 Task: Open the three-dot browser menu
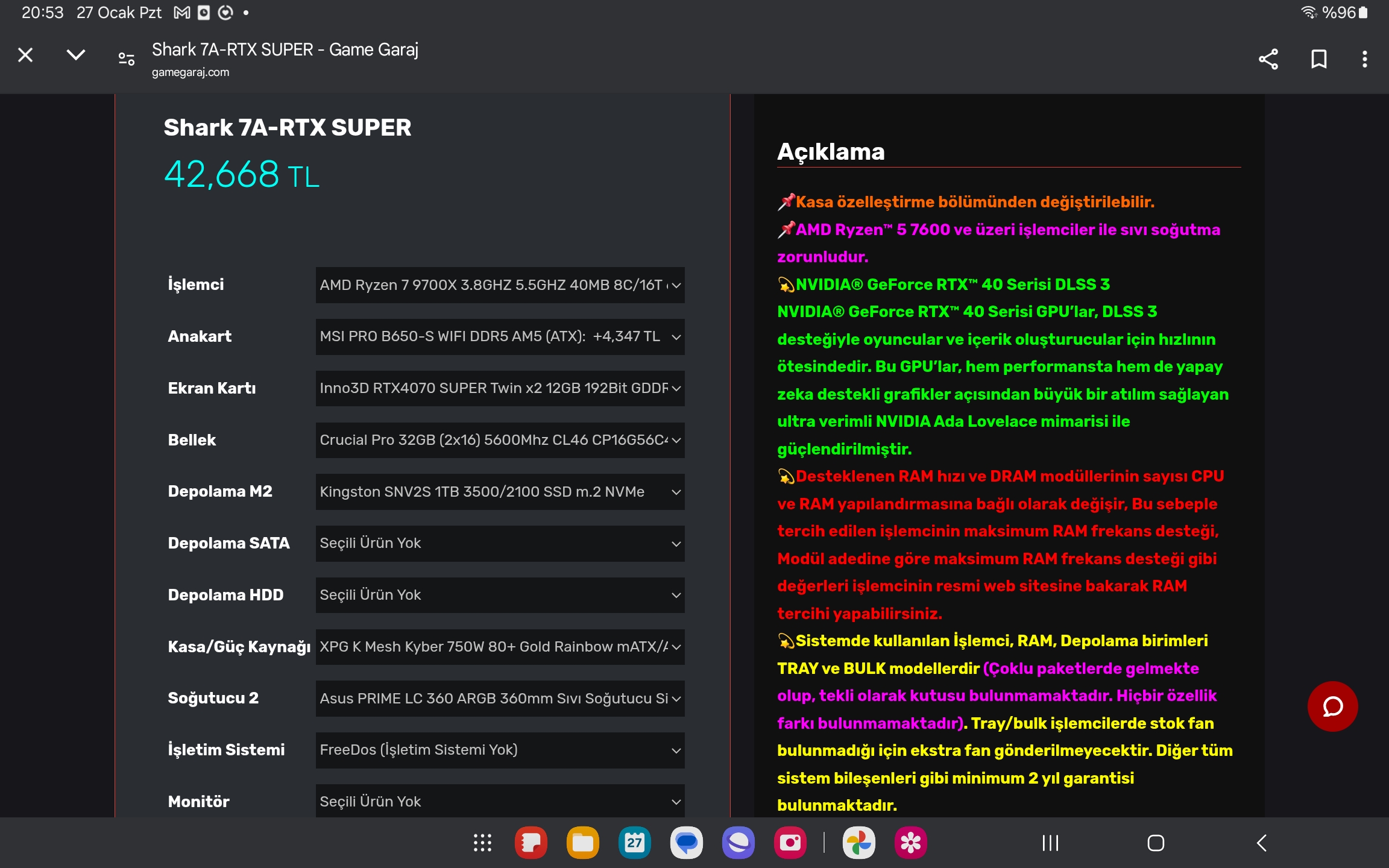(1365, 58)
